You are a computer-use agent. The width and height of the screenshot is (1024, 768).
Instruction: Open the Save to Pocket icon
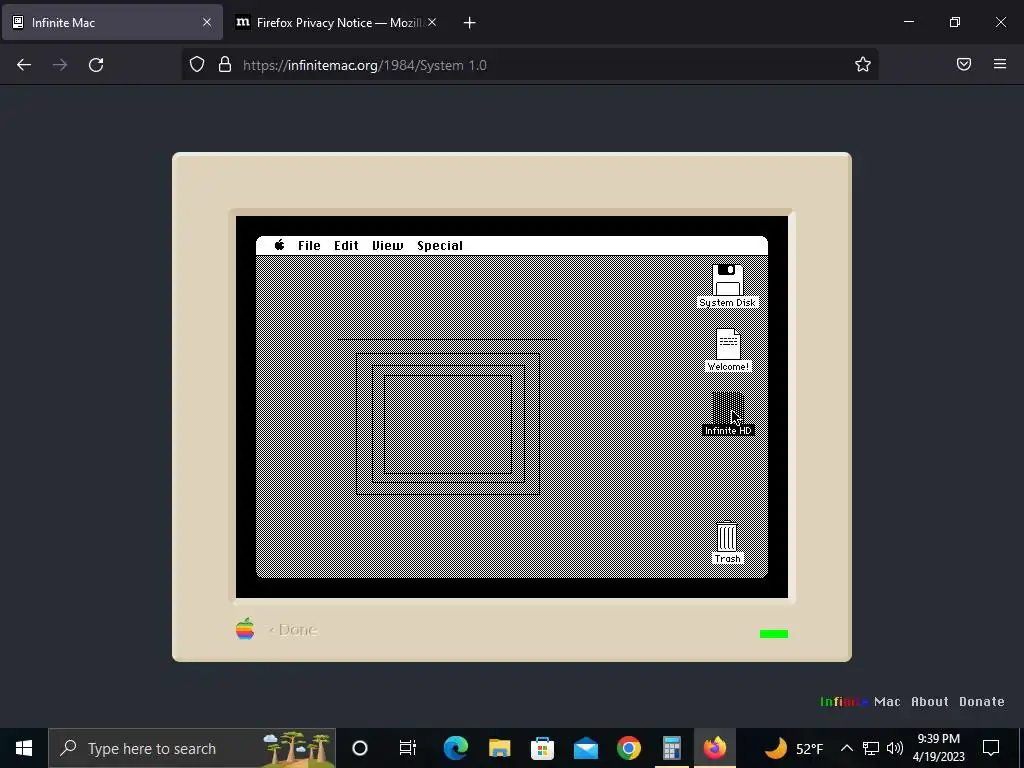(964, 64)
